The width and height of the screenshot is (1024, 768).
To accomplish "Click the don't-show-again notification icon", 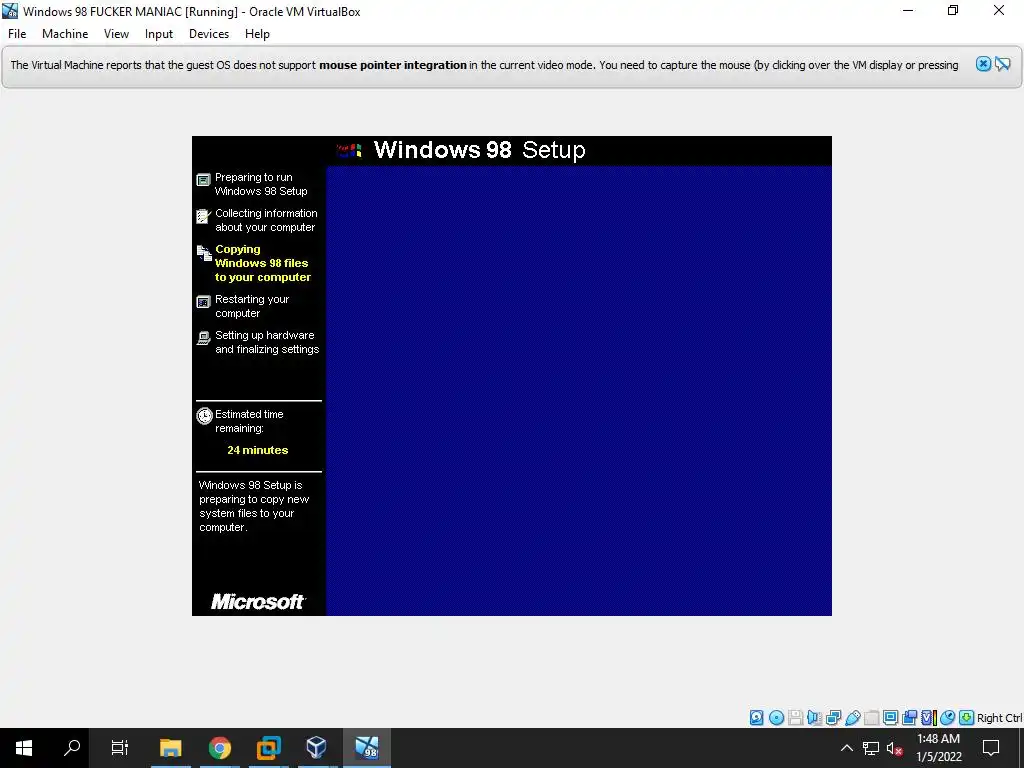I will (1003, 64).
